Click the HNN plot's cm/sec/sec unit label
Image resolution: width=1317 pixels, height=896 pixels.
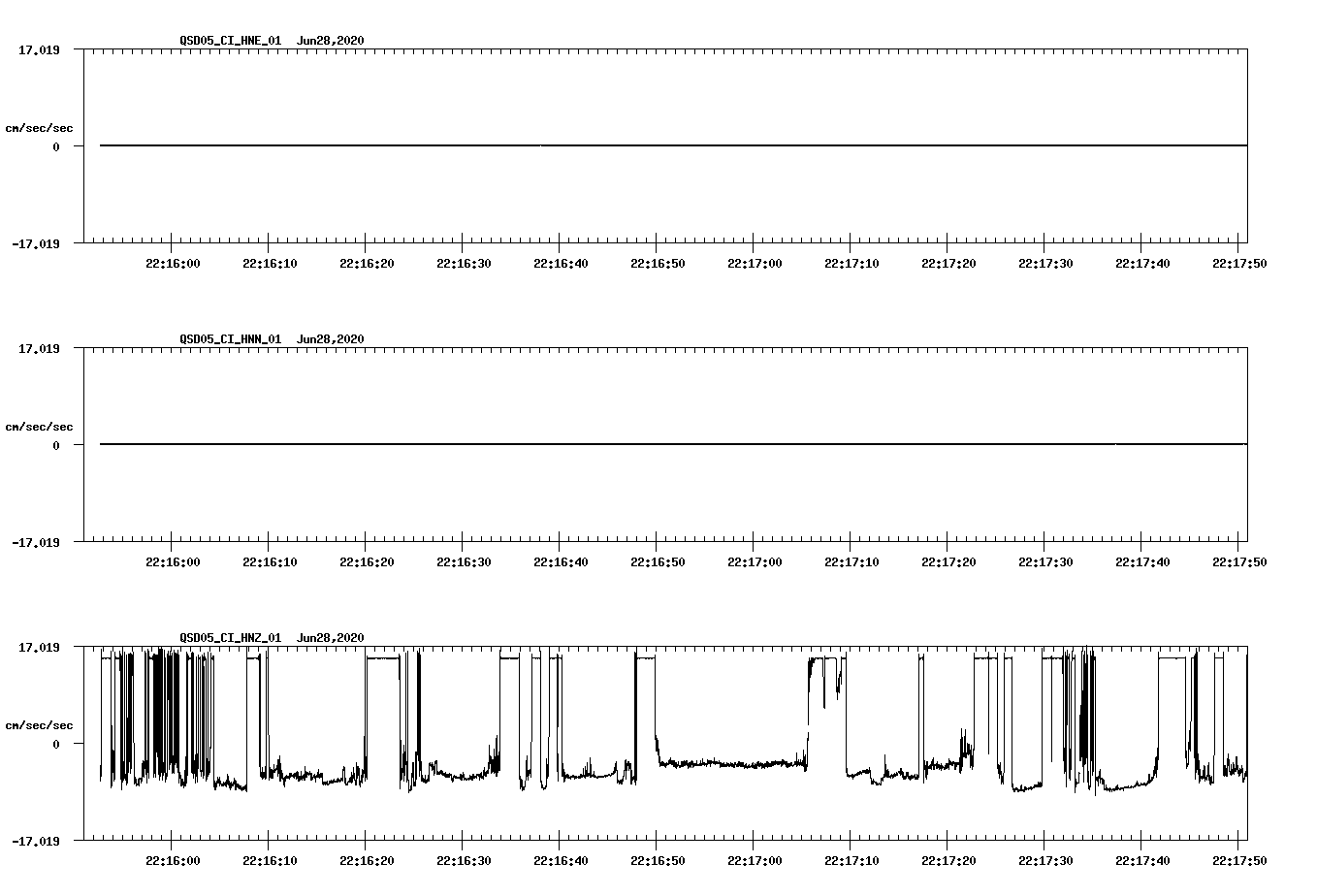(39, 427)
